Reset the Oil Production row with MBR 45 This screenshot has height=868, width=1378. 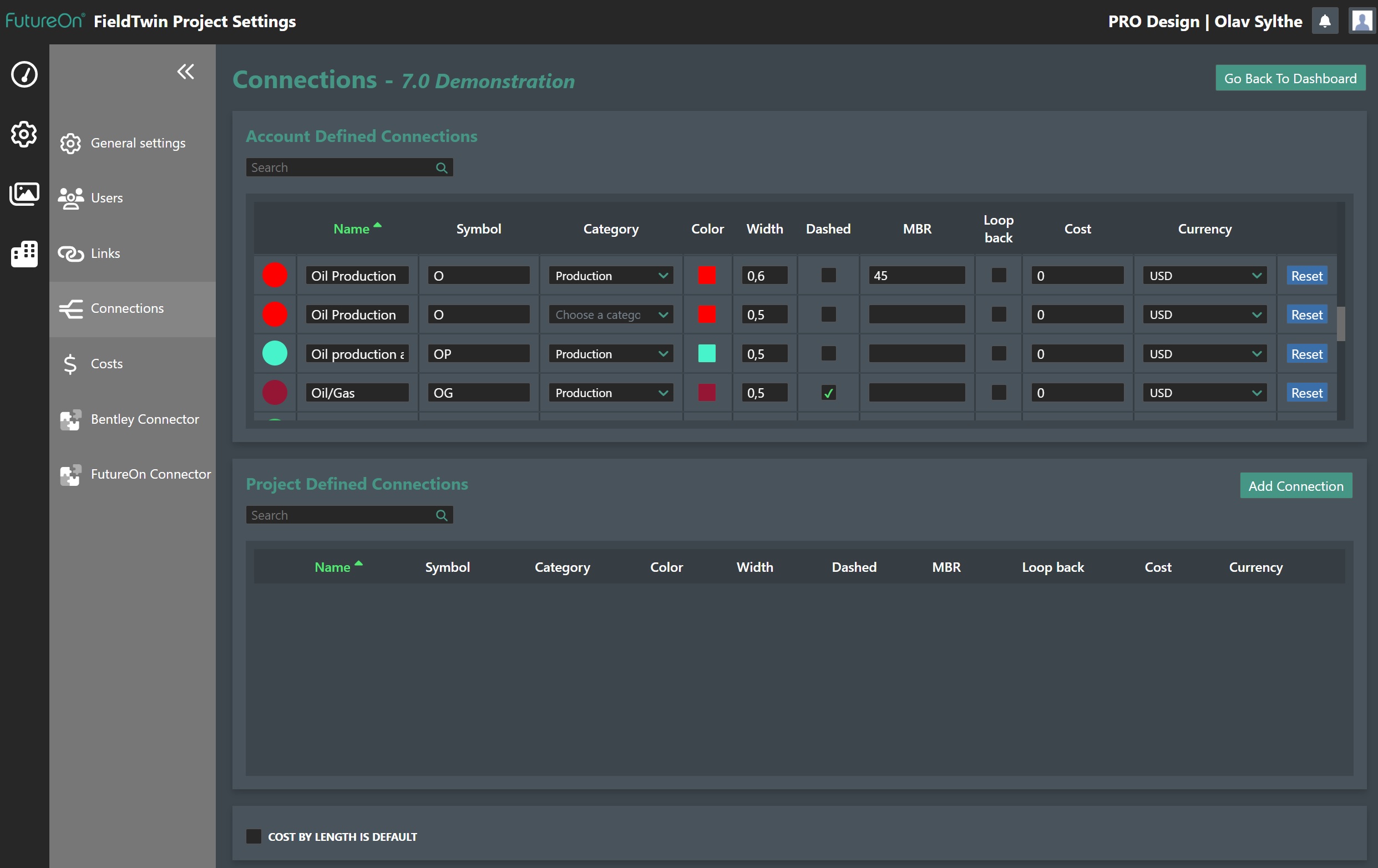click(x=1306, y=275)
